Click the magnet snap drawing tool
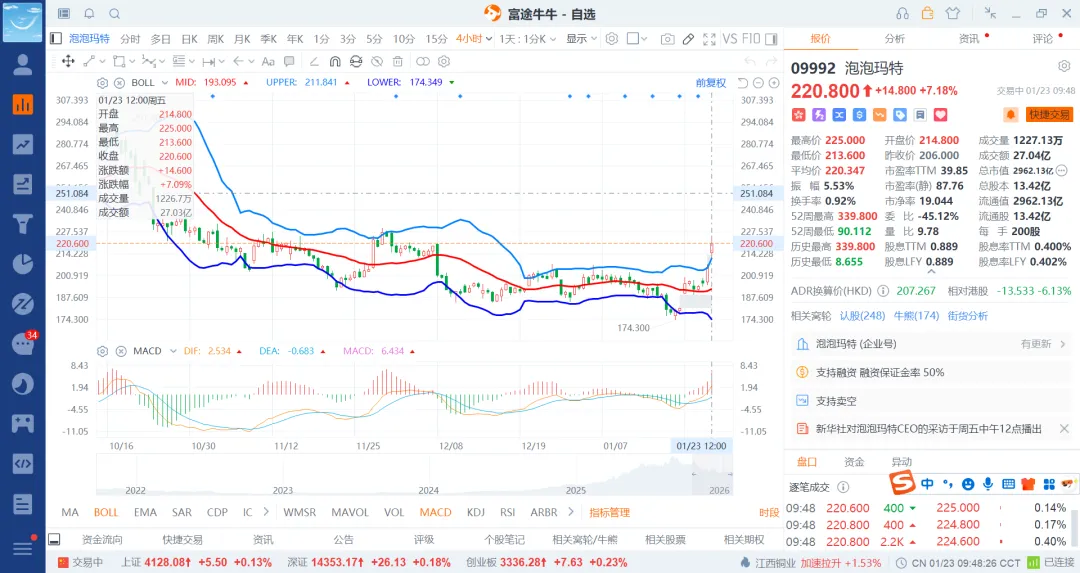1080x573 pixels. (333, 61)
